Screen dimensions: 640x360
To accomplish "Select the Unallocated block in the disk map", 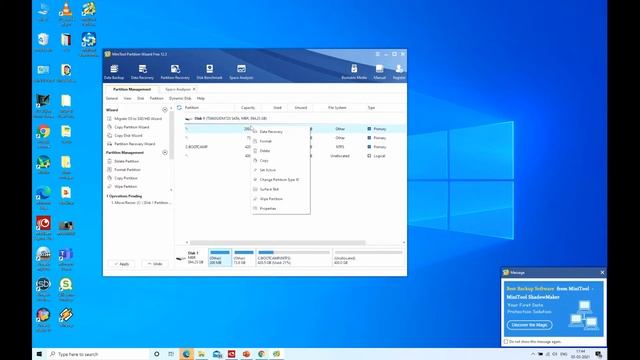I will tap(368, 258).
